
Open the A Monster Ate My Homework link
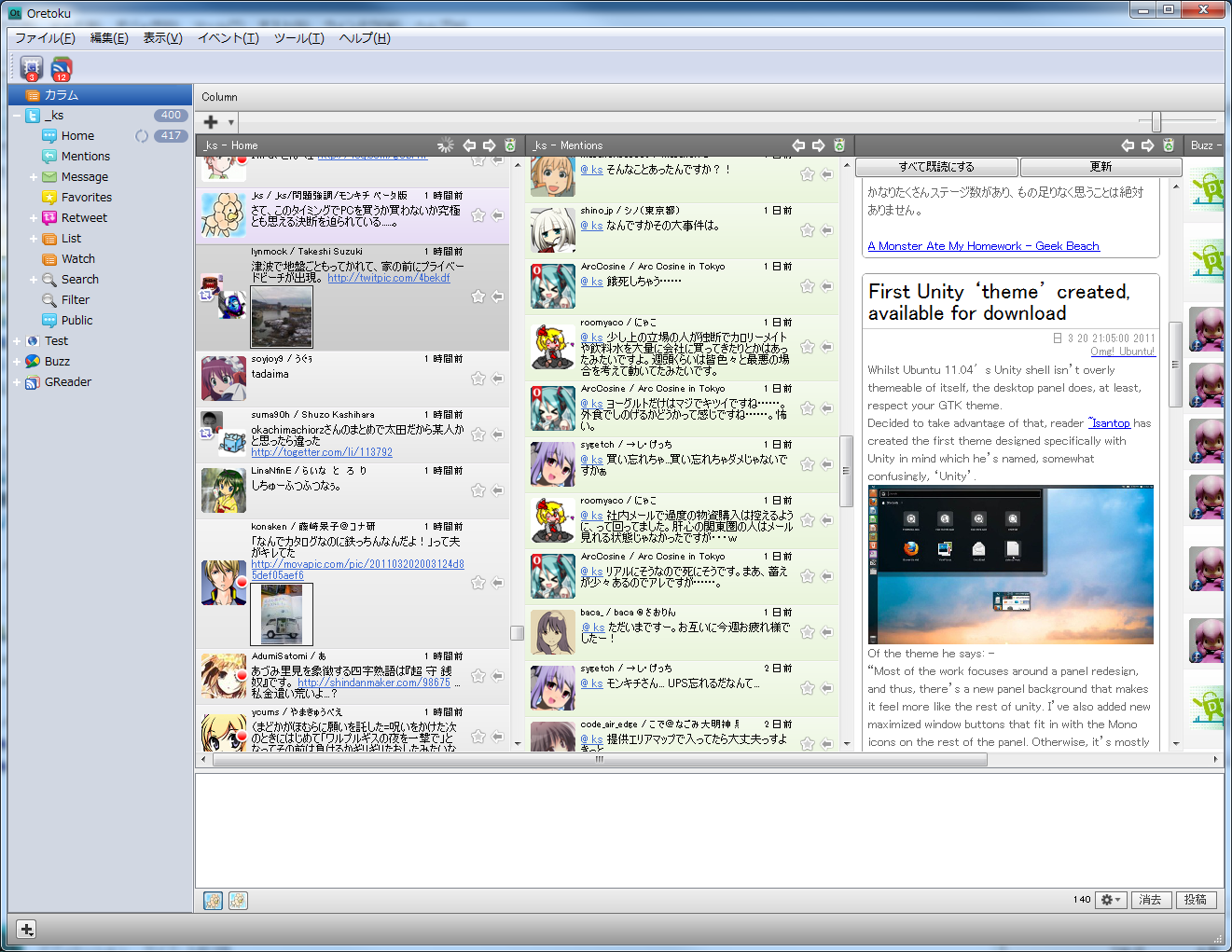[983, 246]
